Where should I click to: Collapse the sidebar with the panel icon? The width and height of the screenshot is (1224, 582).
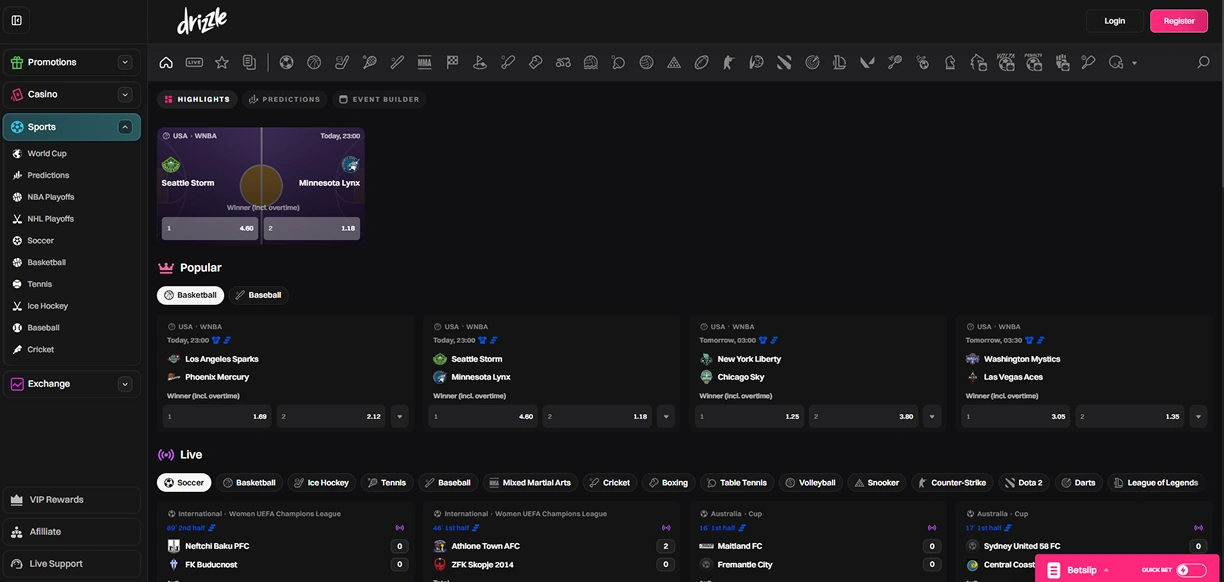[16, 20]
